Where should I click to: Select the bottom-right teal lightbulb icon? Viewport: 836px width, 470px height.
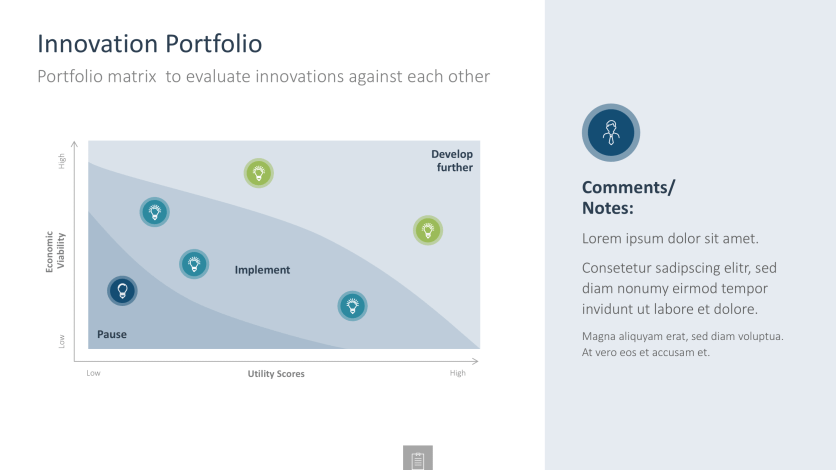pyautogui.click(x=352, y=306)
